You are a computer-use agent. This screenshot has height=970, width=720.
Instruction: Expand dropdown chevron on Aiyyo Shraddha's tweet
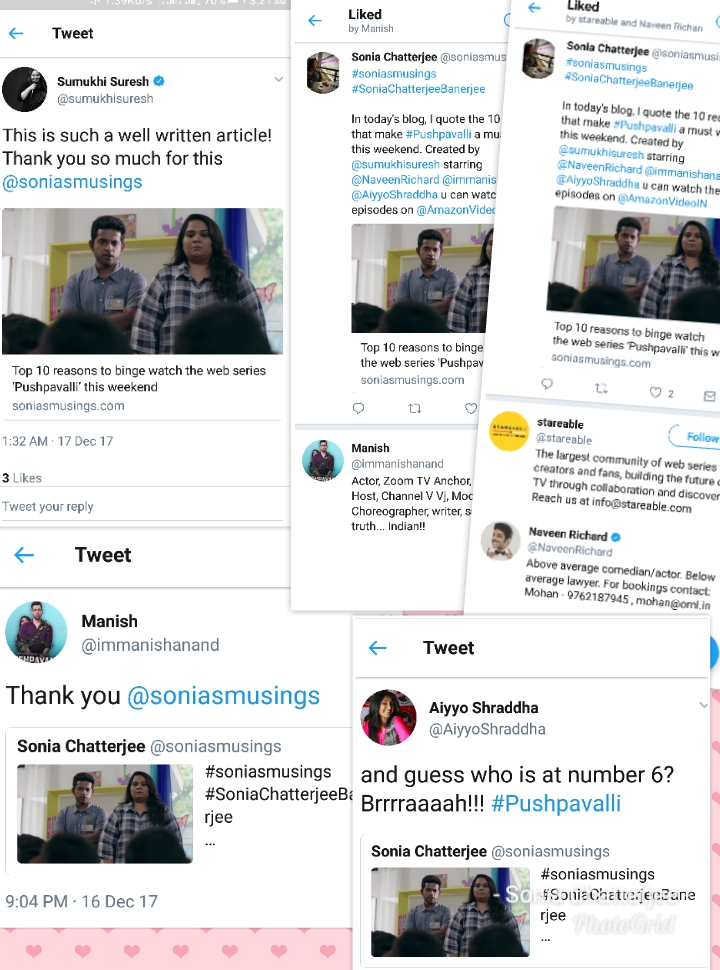703,705
